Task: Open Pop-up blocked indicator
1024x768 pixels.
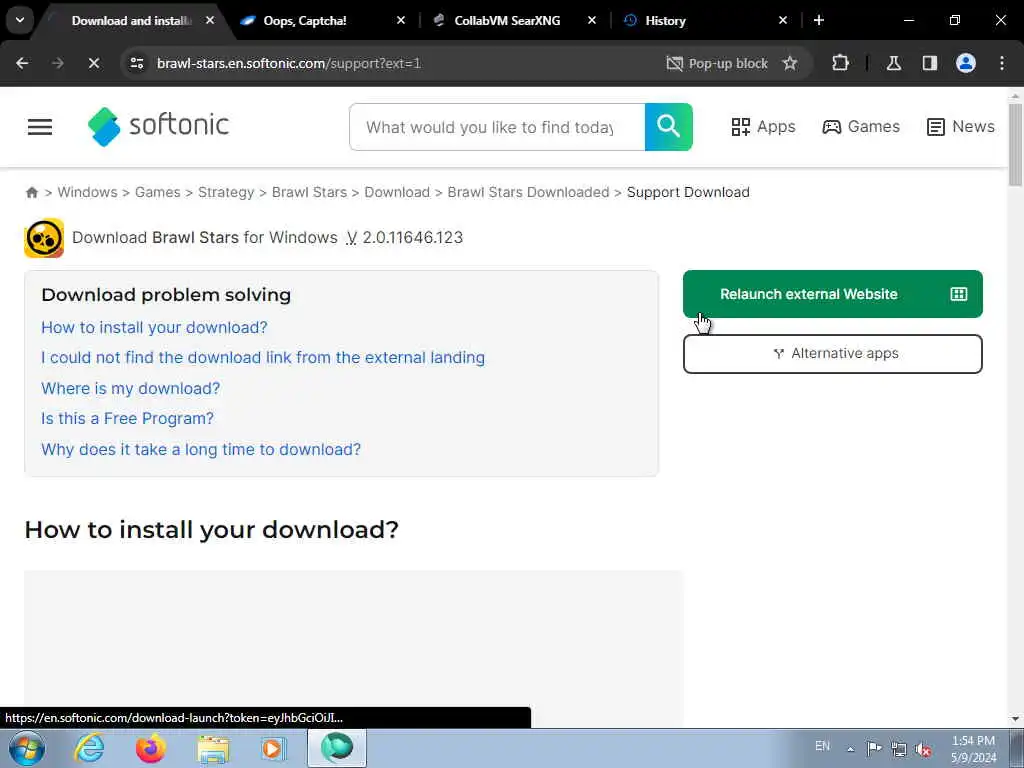Action: tap(717, 63)
